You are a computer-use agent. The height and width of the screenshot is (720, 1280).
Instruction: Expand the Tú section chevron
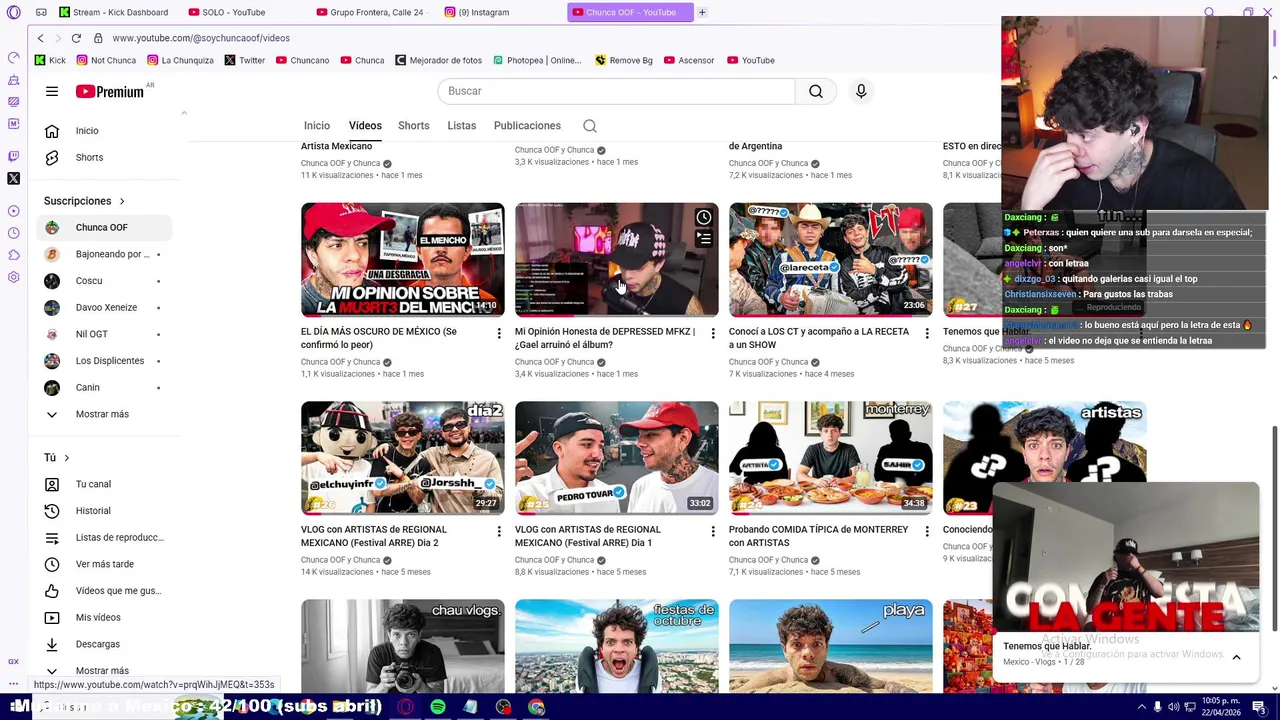pyautogui.click(x=66, y=458)
